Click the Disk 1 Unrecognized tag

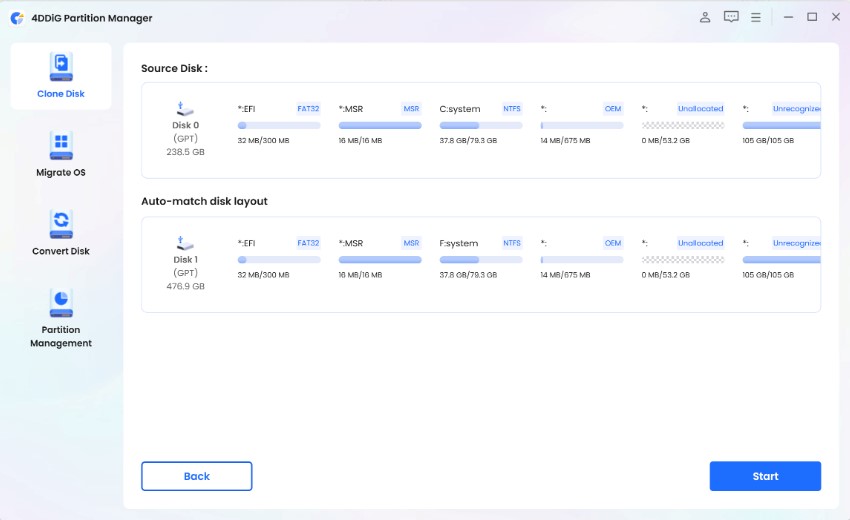796,243
